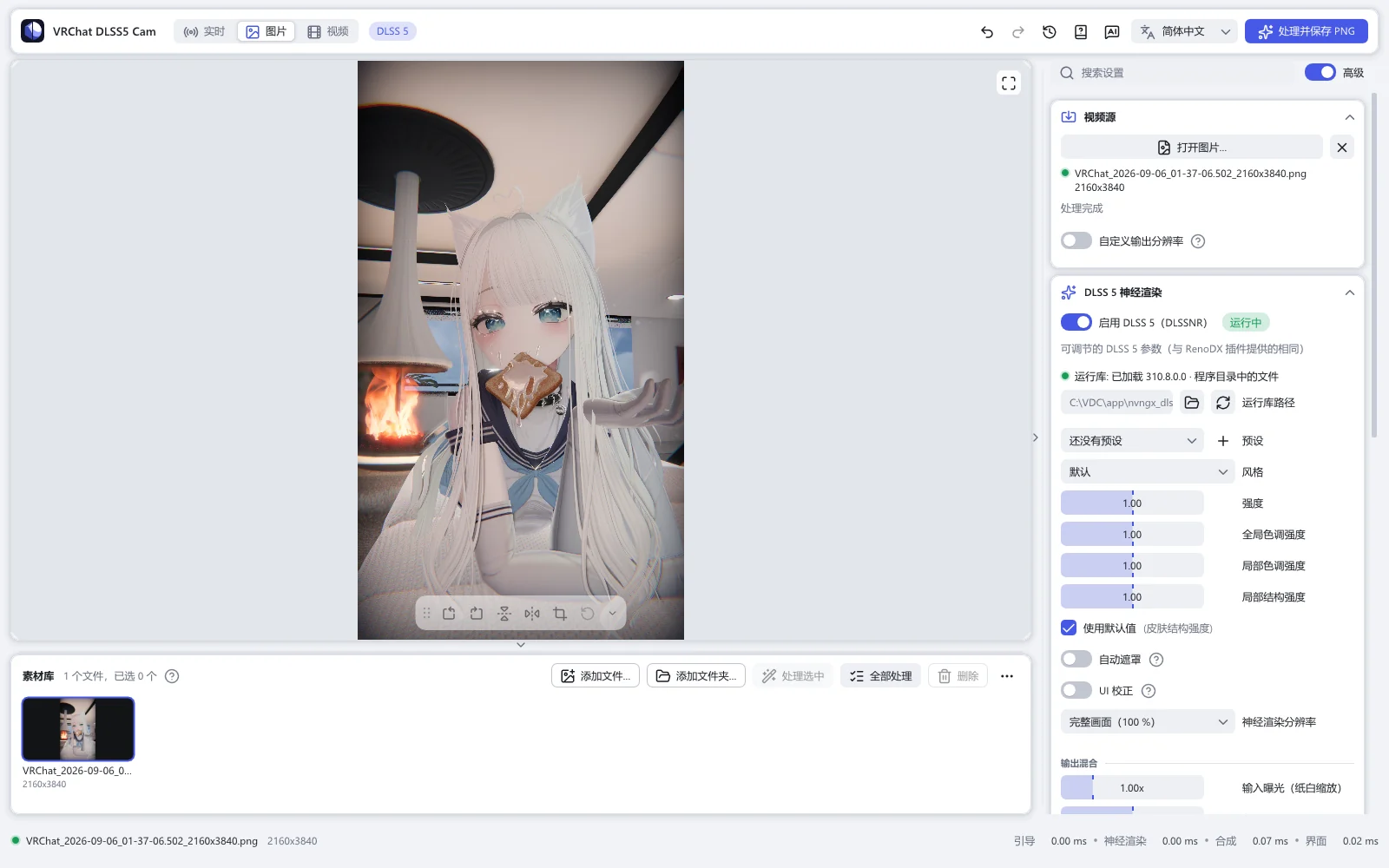The width and height of the screenshot is (1389, 868).
Task: Toggle fullscreen preview of the image
Action: tap(1009, 83)
